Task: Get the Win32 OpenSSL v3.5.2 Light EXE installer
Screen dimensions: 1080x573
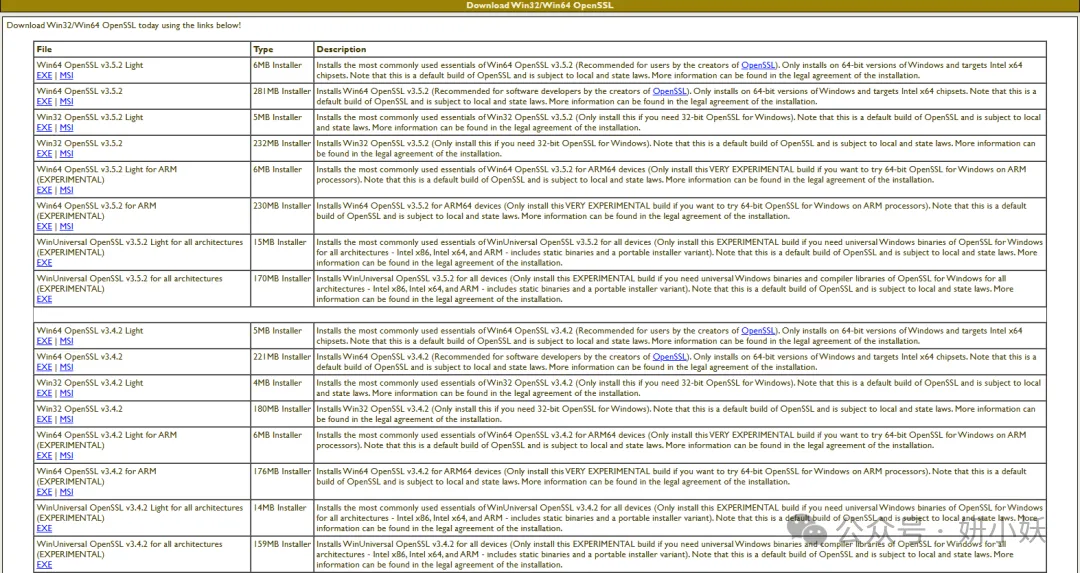Action: pos(44,128)
